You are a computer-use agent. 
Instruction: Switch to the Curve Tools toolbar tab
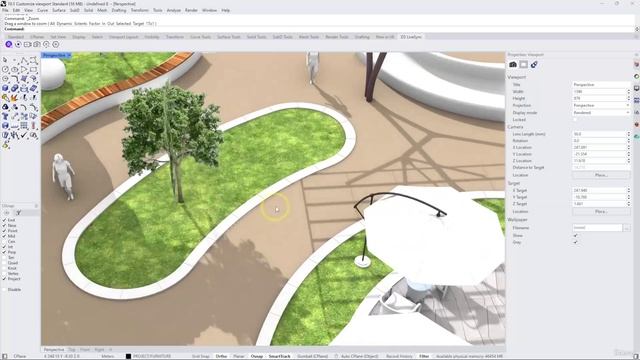pos(200,37)
